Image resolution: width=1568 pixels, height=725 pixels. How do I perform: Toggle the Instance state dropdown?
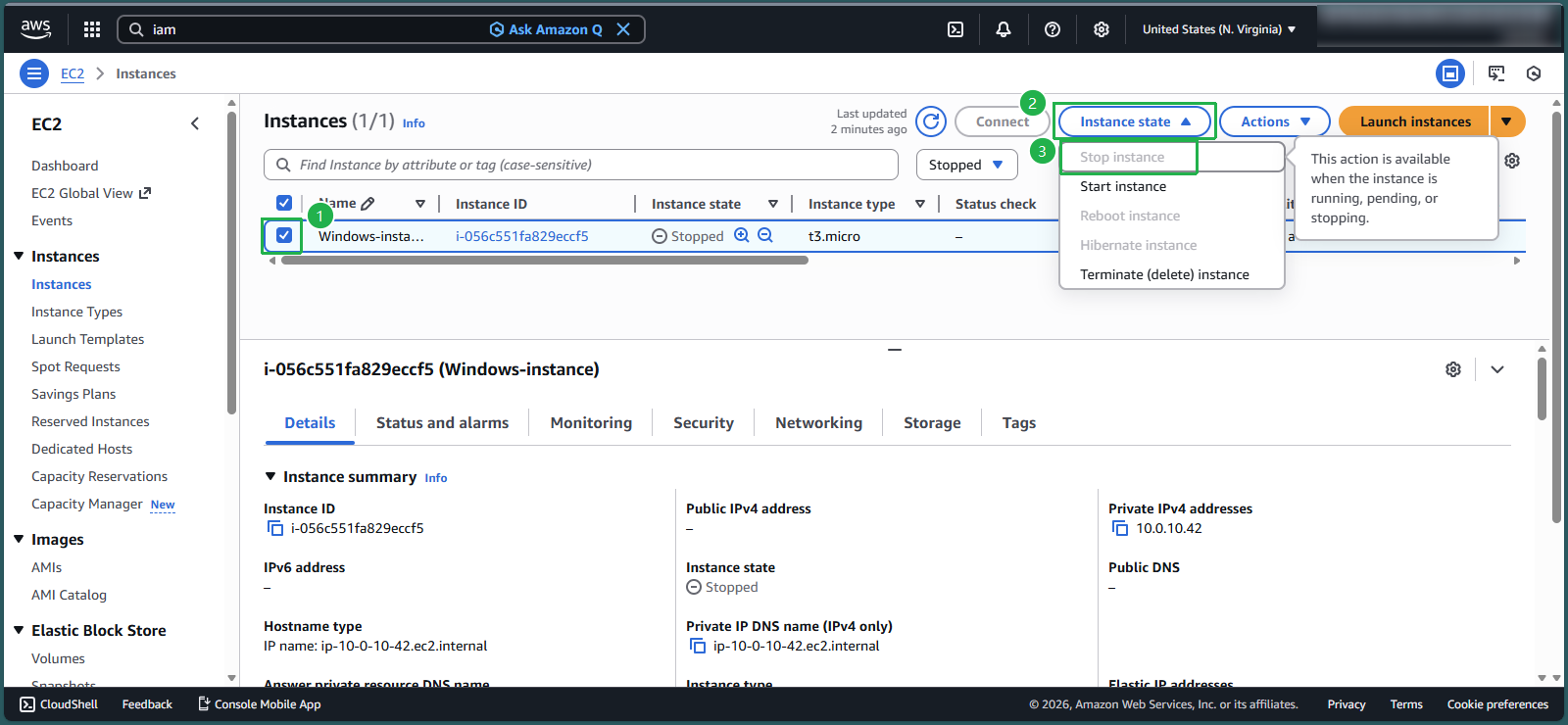[1135, 121]
